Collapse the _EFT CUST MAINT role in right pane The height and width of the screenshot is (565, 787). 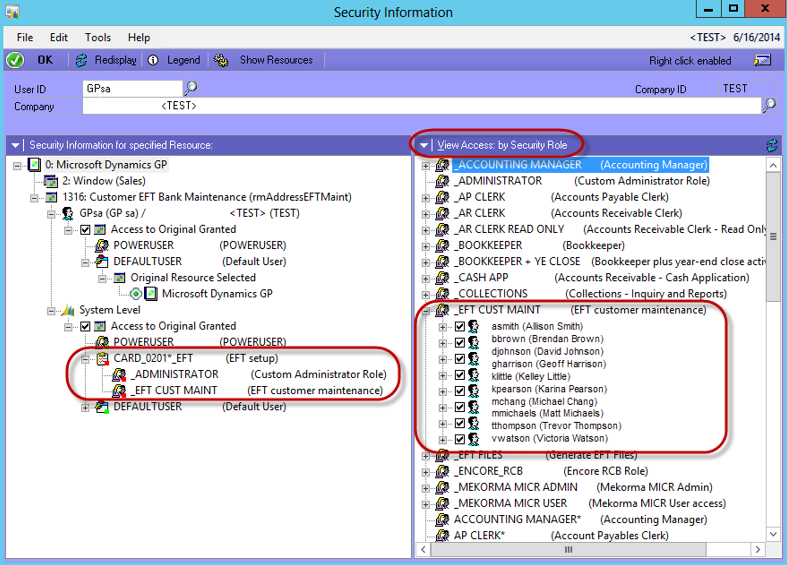pyautogui.click(x=426, y=311)
